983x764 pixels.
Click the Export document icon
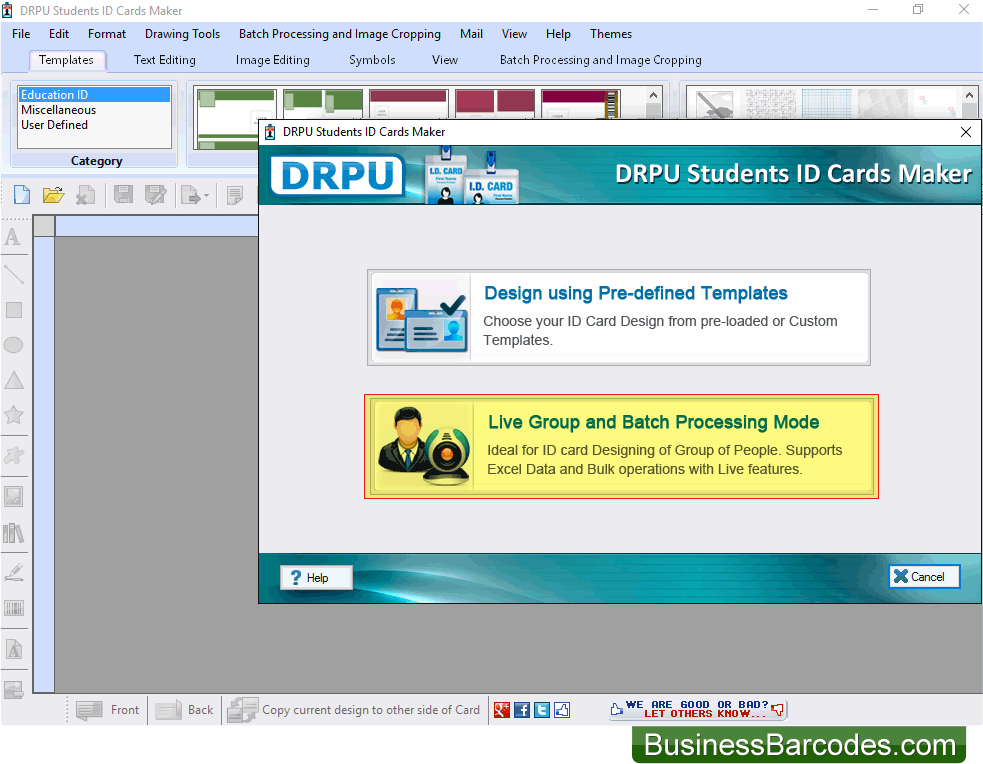191,195
